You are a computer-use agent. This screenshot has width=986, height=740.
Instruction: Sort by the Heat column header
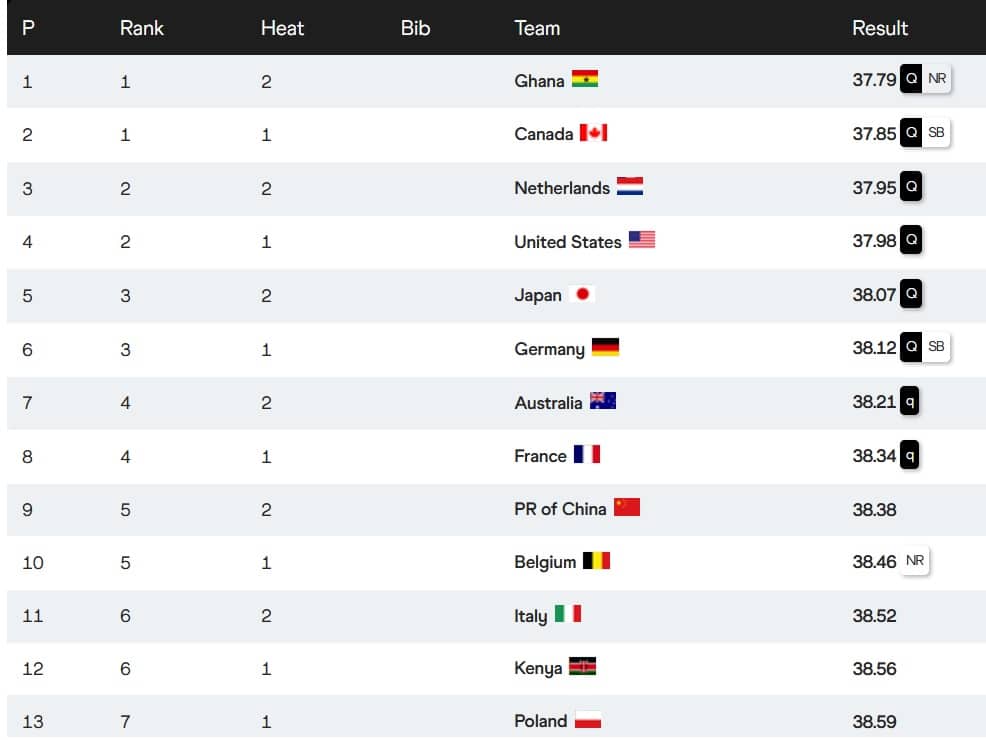click(x=282, y=28)
